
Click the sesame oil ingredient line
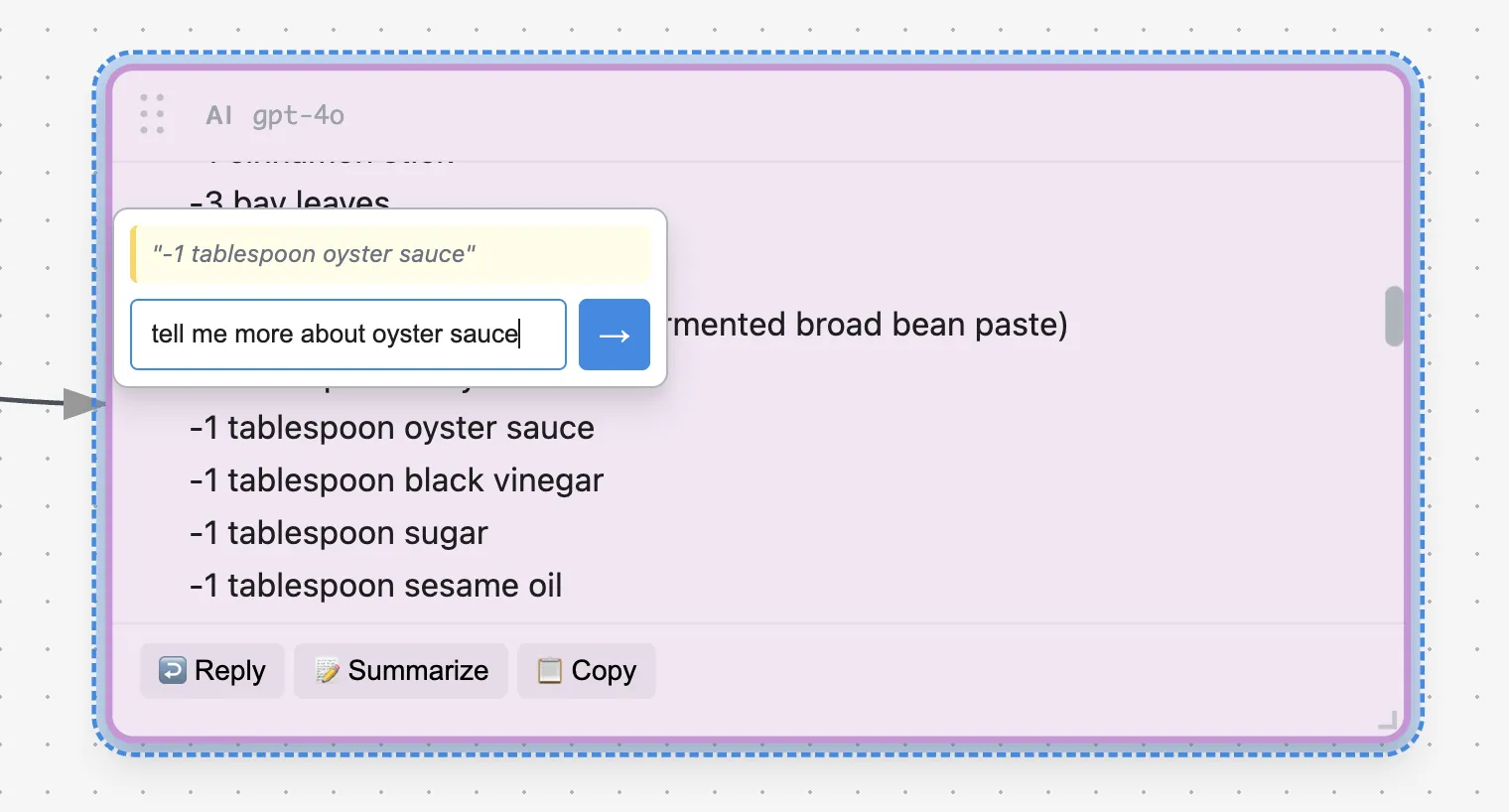(375, 585)
